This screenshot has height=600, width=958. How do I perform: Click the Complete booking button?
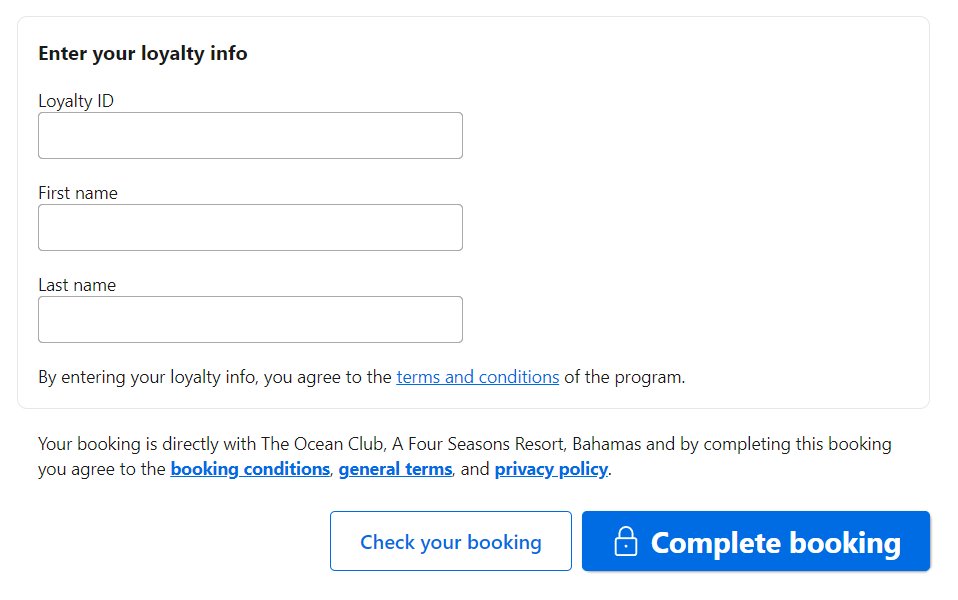tap(756, 541)
